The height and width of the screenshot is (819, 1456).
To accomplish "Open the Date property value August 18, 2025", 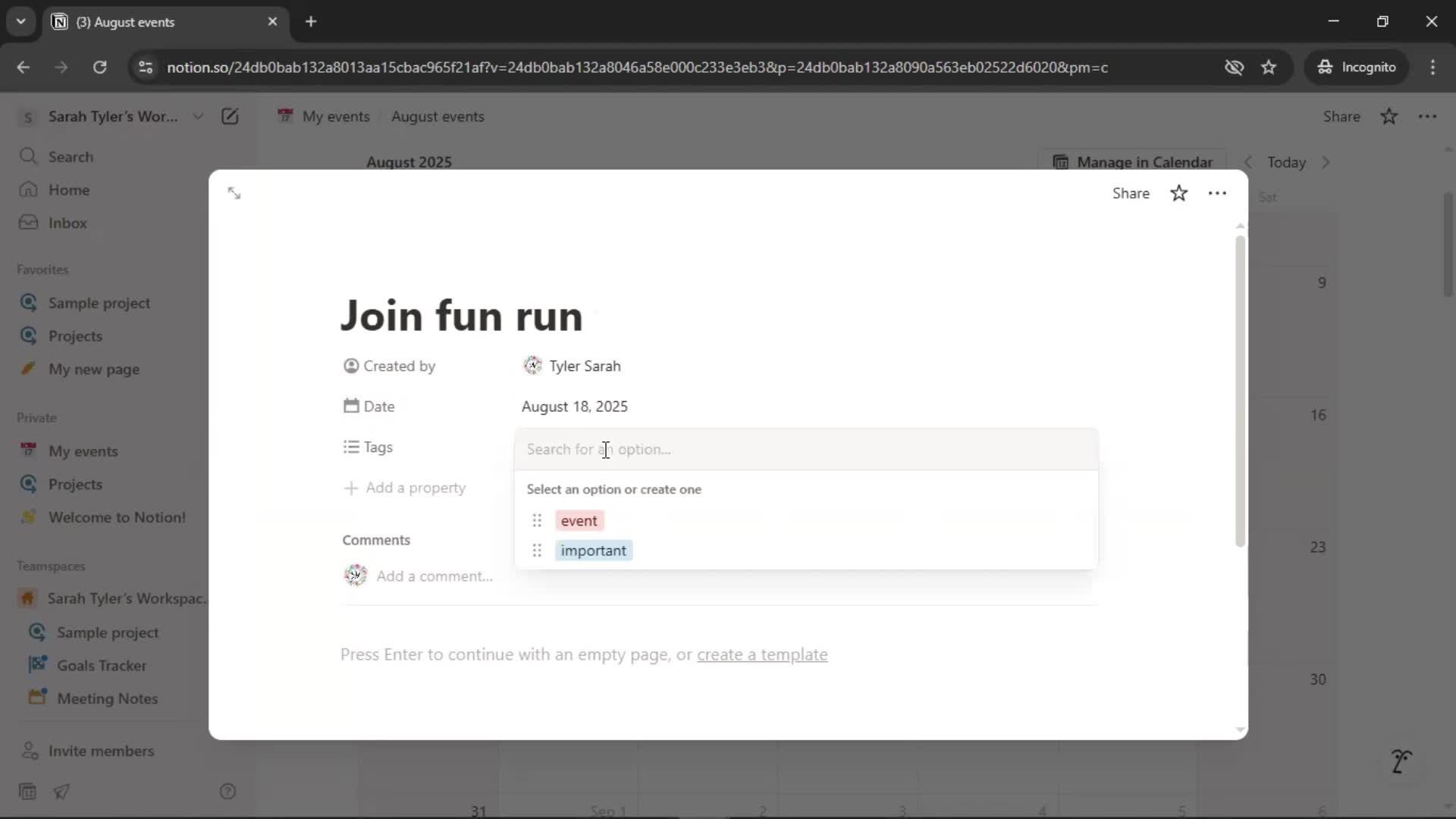I will [x=575, y=406].
